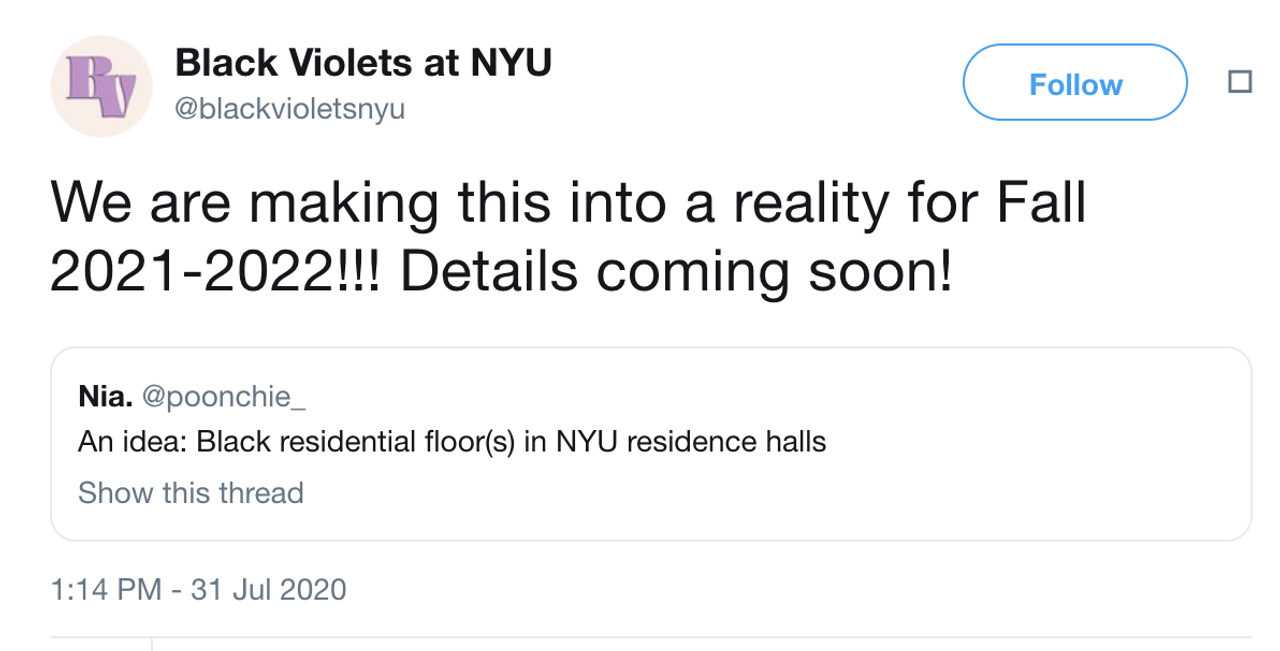Follow the Black Violets at NYU account
The height and width of the screenshot is (651, 1280).
click(x=1074, y=83)
